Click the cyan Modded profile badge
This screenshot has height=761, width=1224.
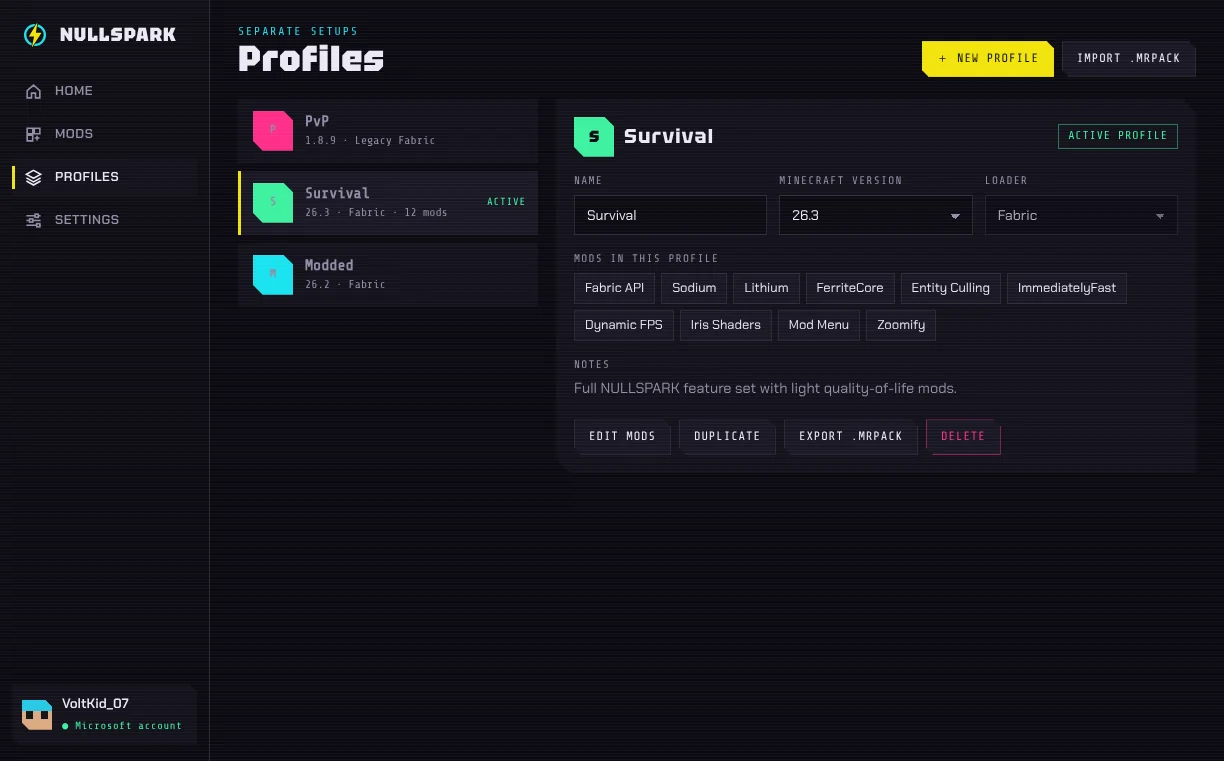[272, 274]
